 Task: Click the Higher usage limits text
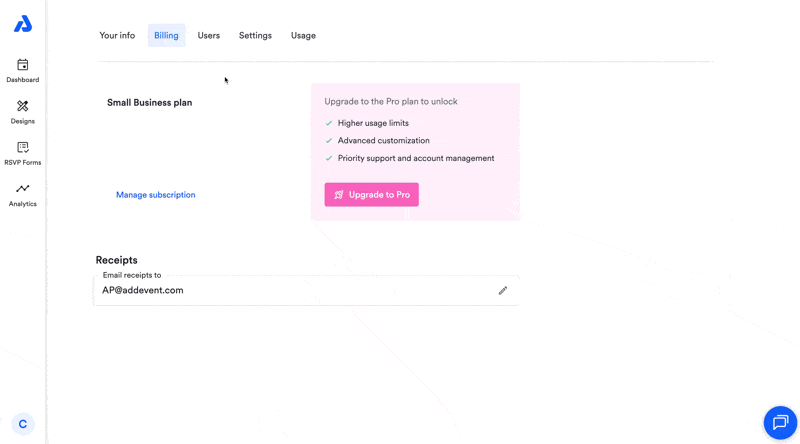(373, 123)
